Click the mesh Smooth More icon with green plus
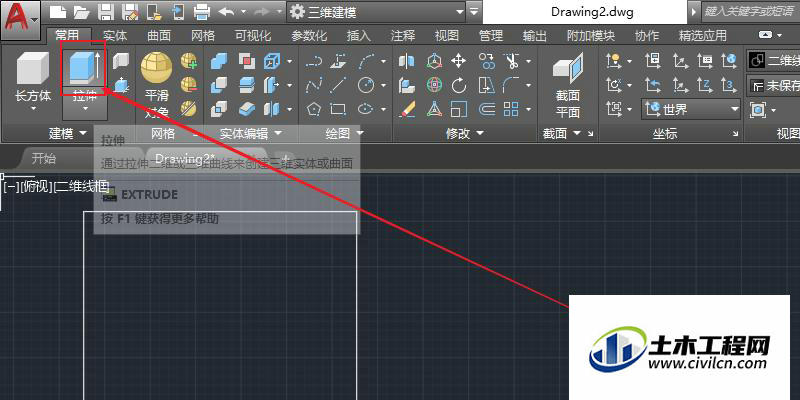The width and height of the screenshot is (800, 400). click(189, 62)
